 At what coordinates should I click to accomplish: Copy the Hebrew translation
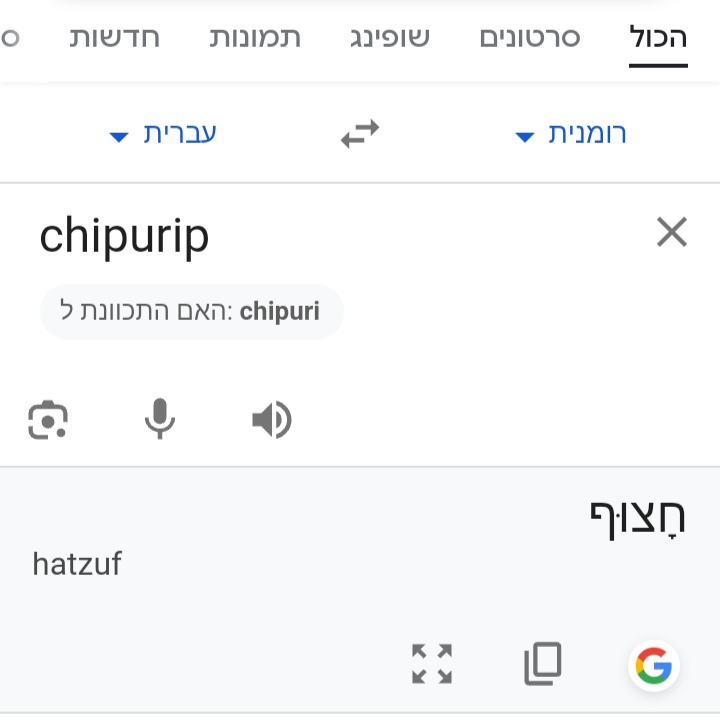coord(543,664)
